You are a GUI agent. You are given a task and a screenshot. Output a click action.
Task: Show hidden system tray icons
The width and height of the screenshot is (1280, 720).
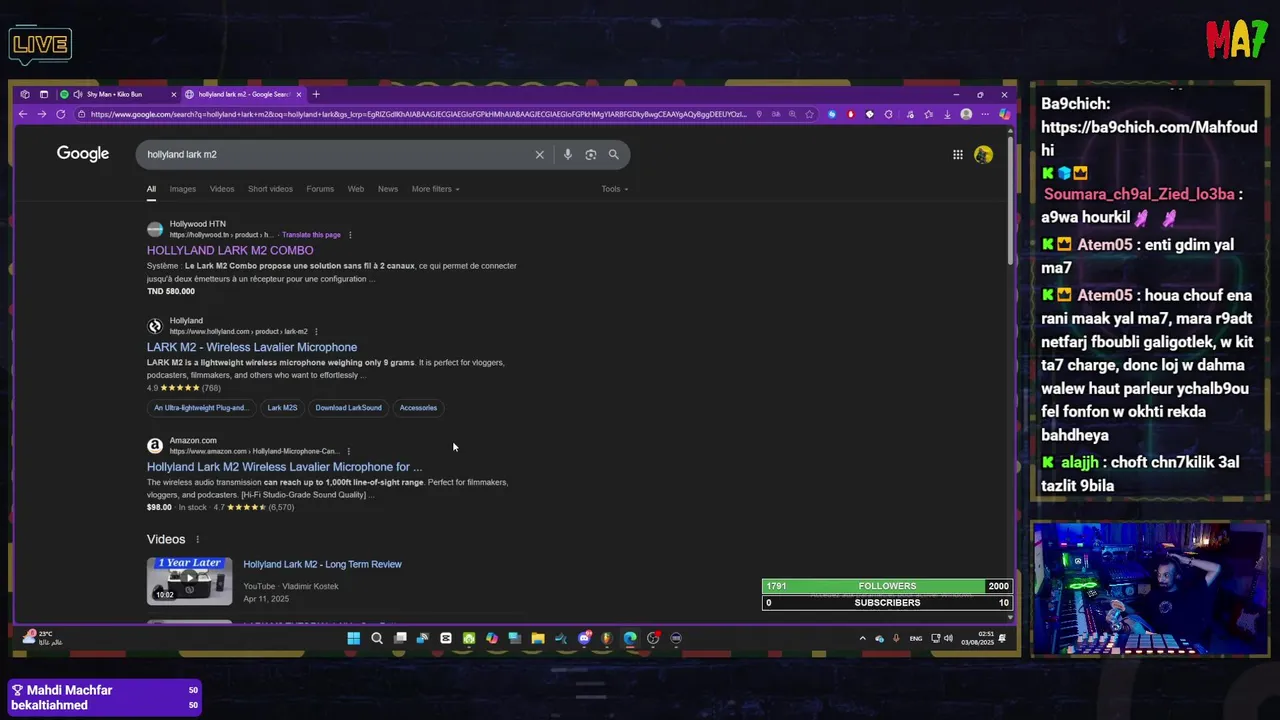point(862,638)
